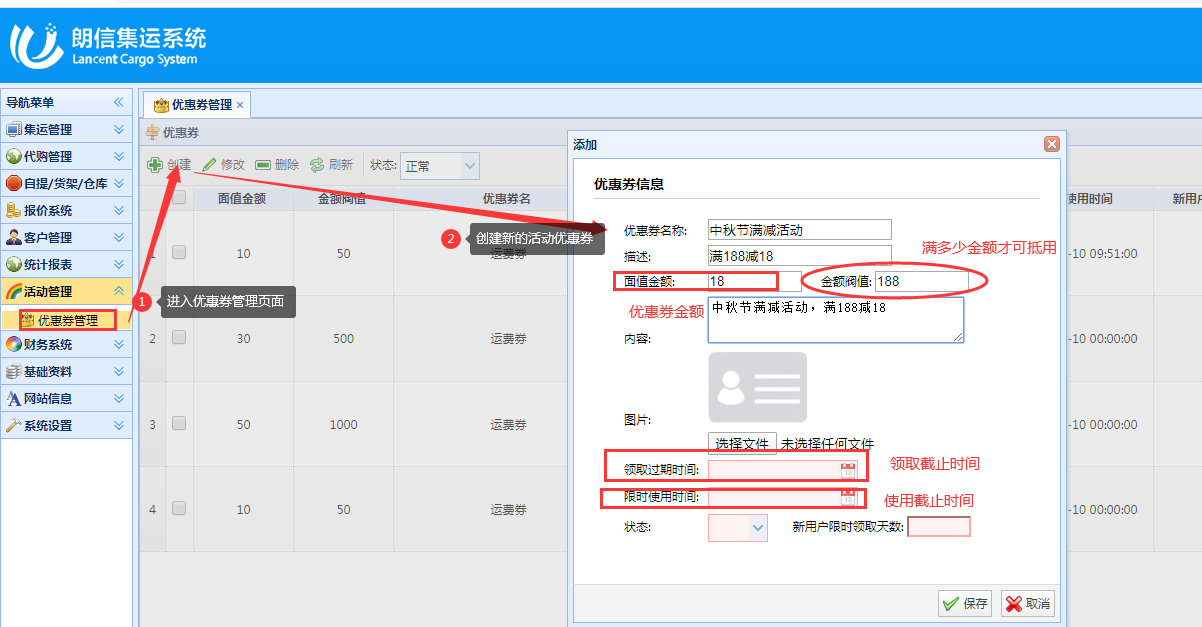Viewport: 1202px width, 627px height.
Task: Click the 创建 (create) plus icon
Action: [x=155, y=165]
